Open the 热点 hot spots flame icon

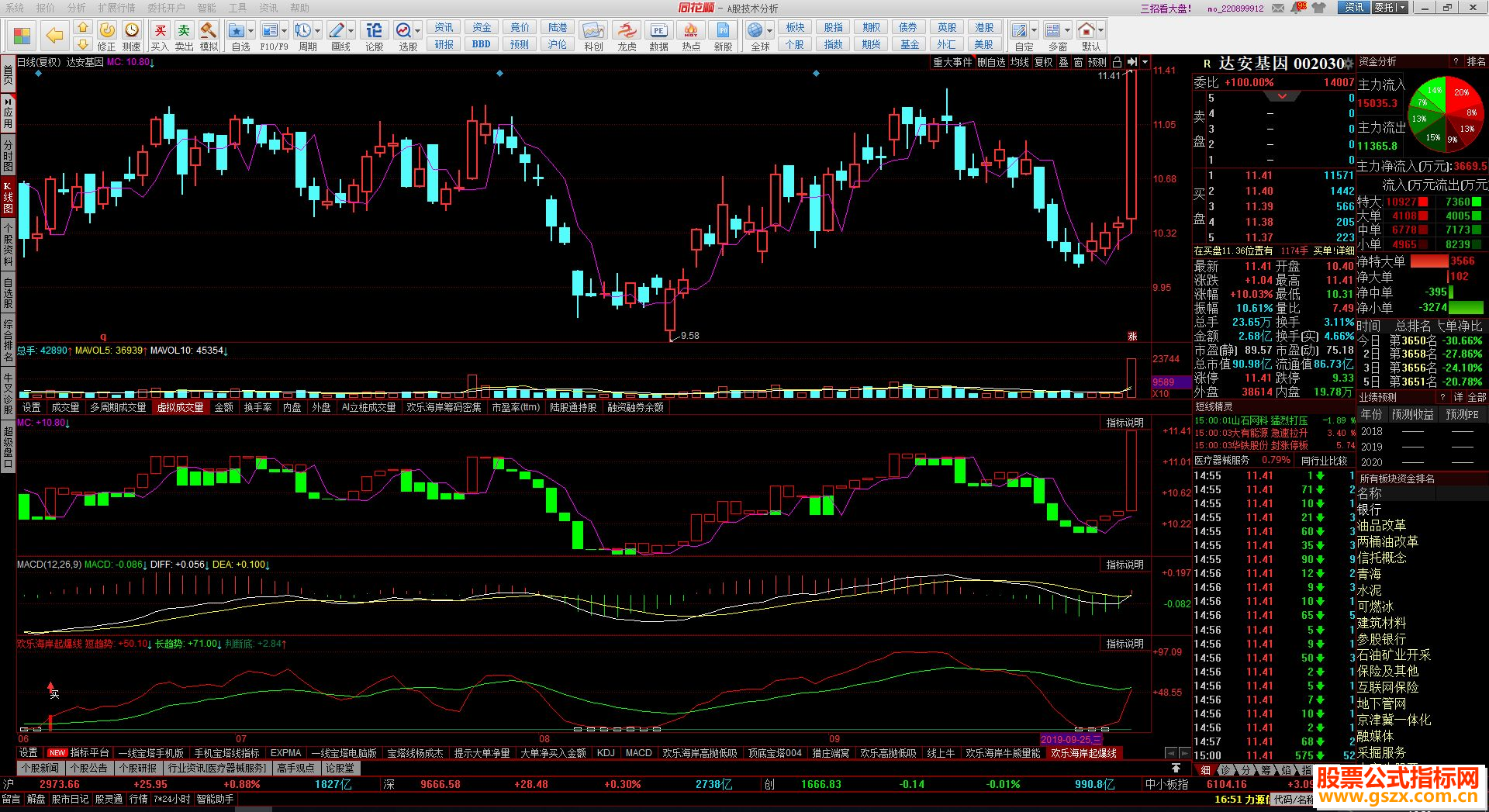(691, 36)
